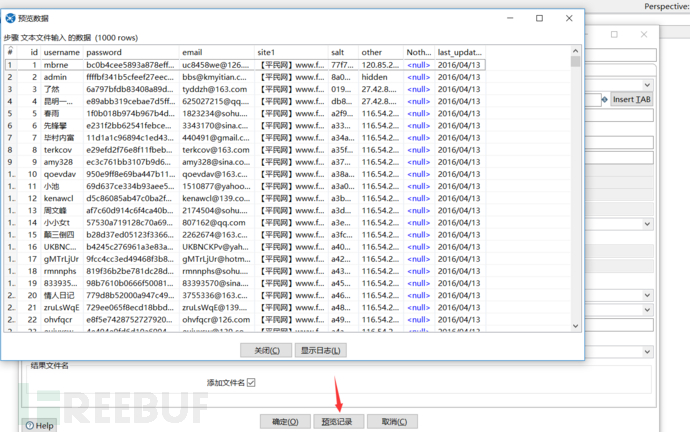Viewport: 690px width, 432px height.
Task: Click email 'amy328@sina.co...'
Action: pos(216,162)
